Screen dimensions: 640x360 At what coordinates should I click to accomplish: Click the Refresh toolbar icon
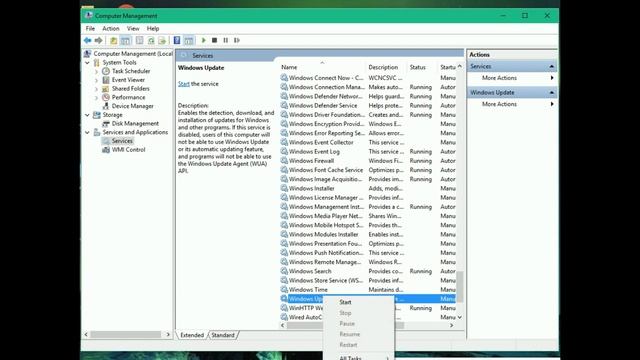(x=151, y=40)
